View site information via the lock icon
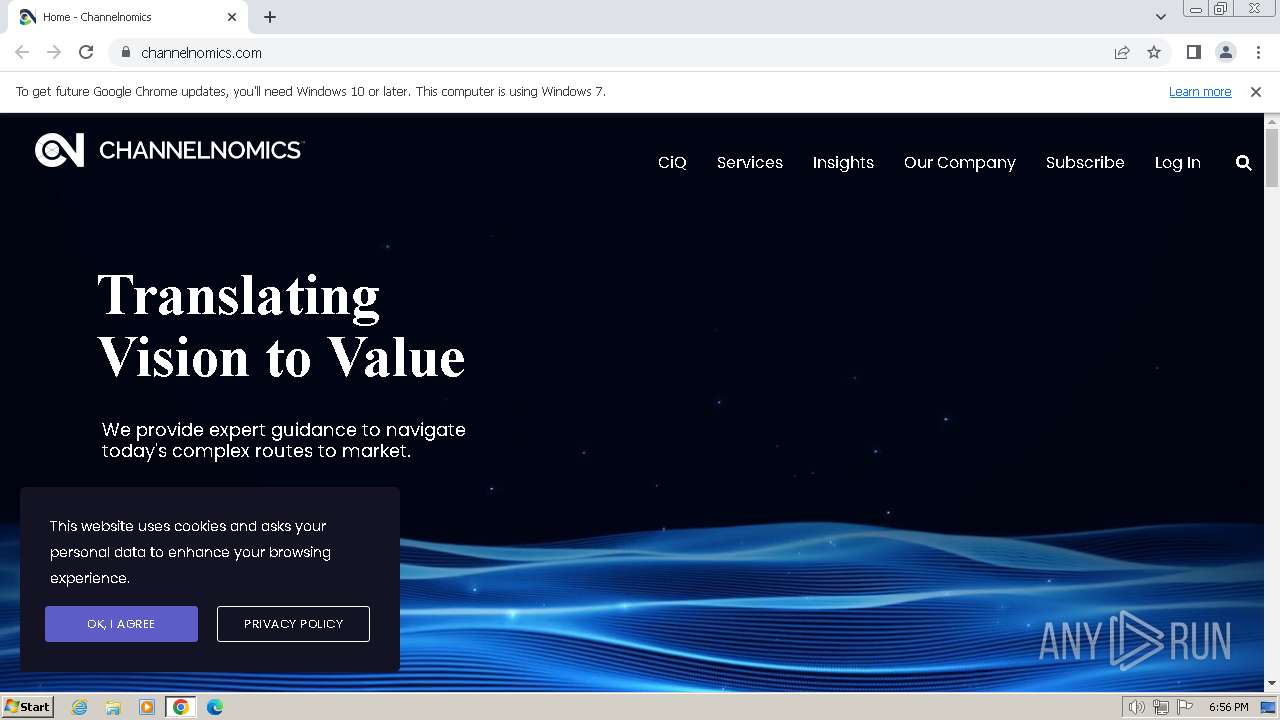Image resolution: width=1280 pixels, height=720 pixels. click(125, 52)
